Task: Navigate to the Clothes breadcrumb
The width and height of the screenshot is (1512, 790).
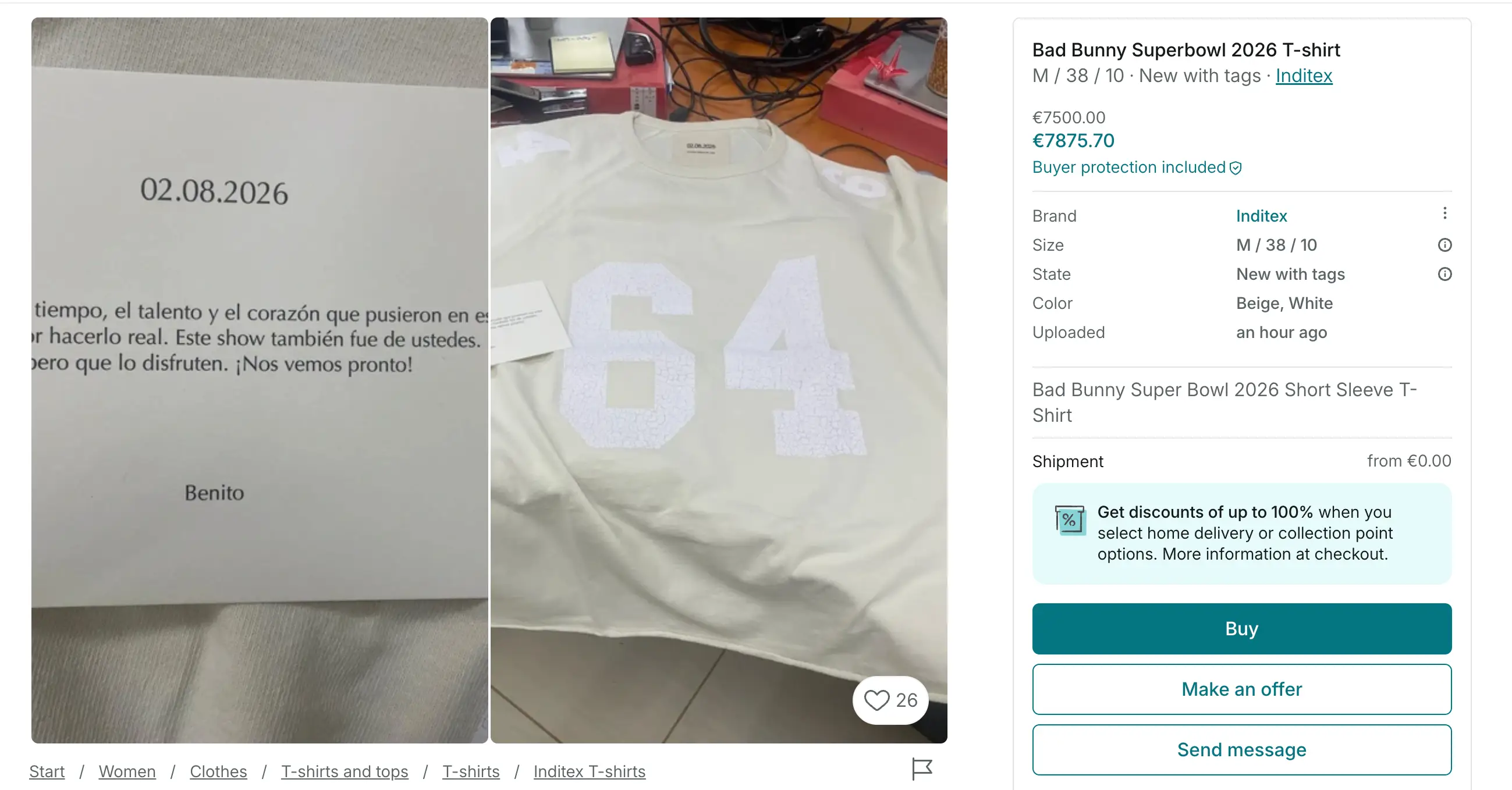Action: (x=218, y=771)
